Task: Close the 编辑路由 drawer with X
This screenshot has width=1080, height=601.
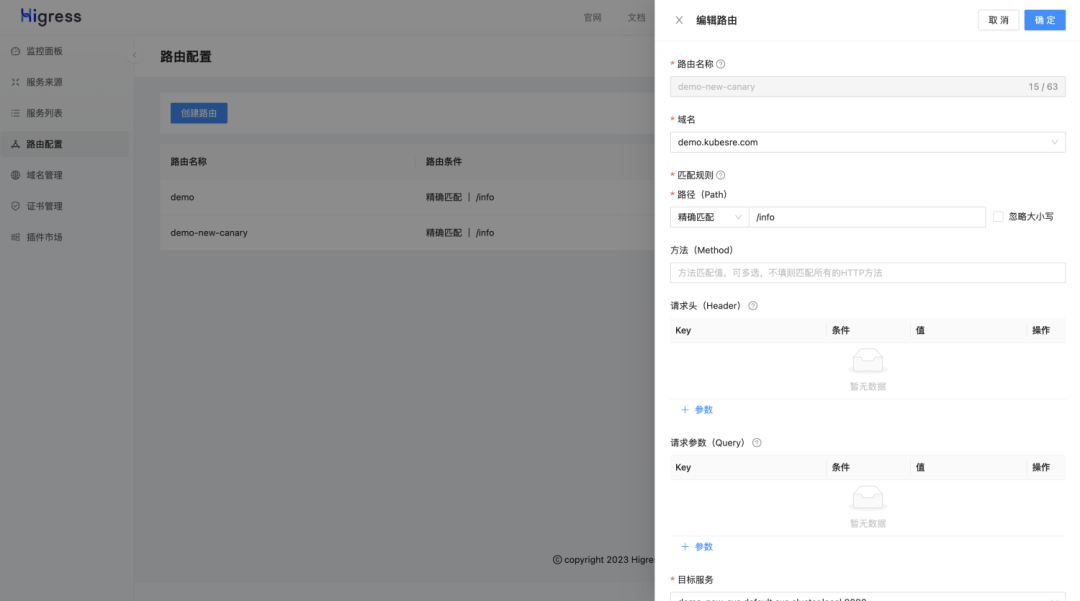Action: pyautogui.click(x=679, y=20)
